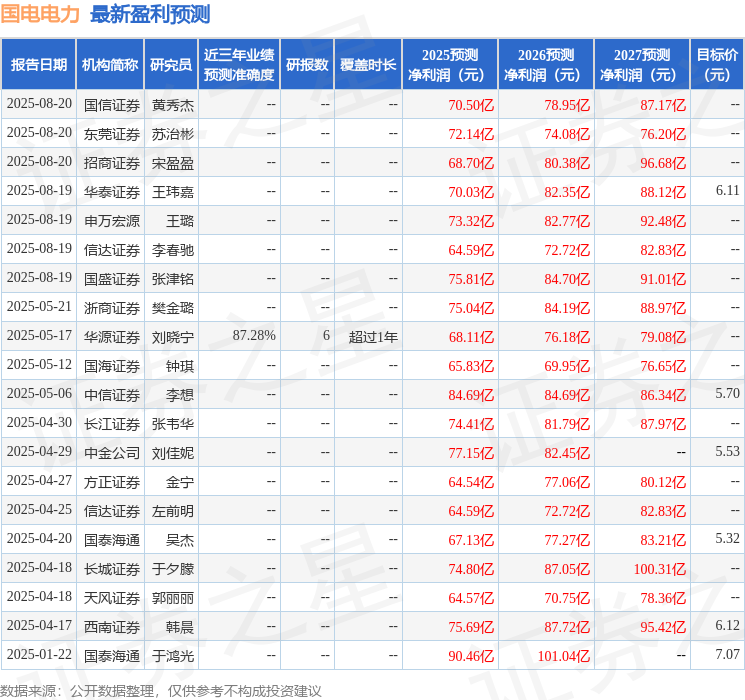The height and width of the screenshot is (700, 745).
Task: Click 中金公司 institution name
Action: pyautogui.click(x=112, y=453)
